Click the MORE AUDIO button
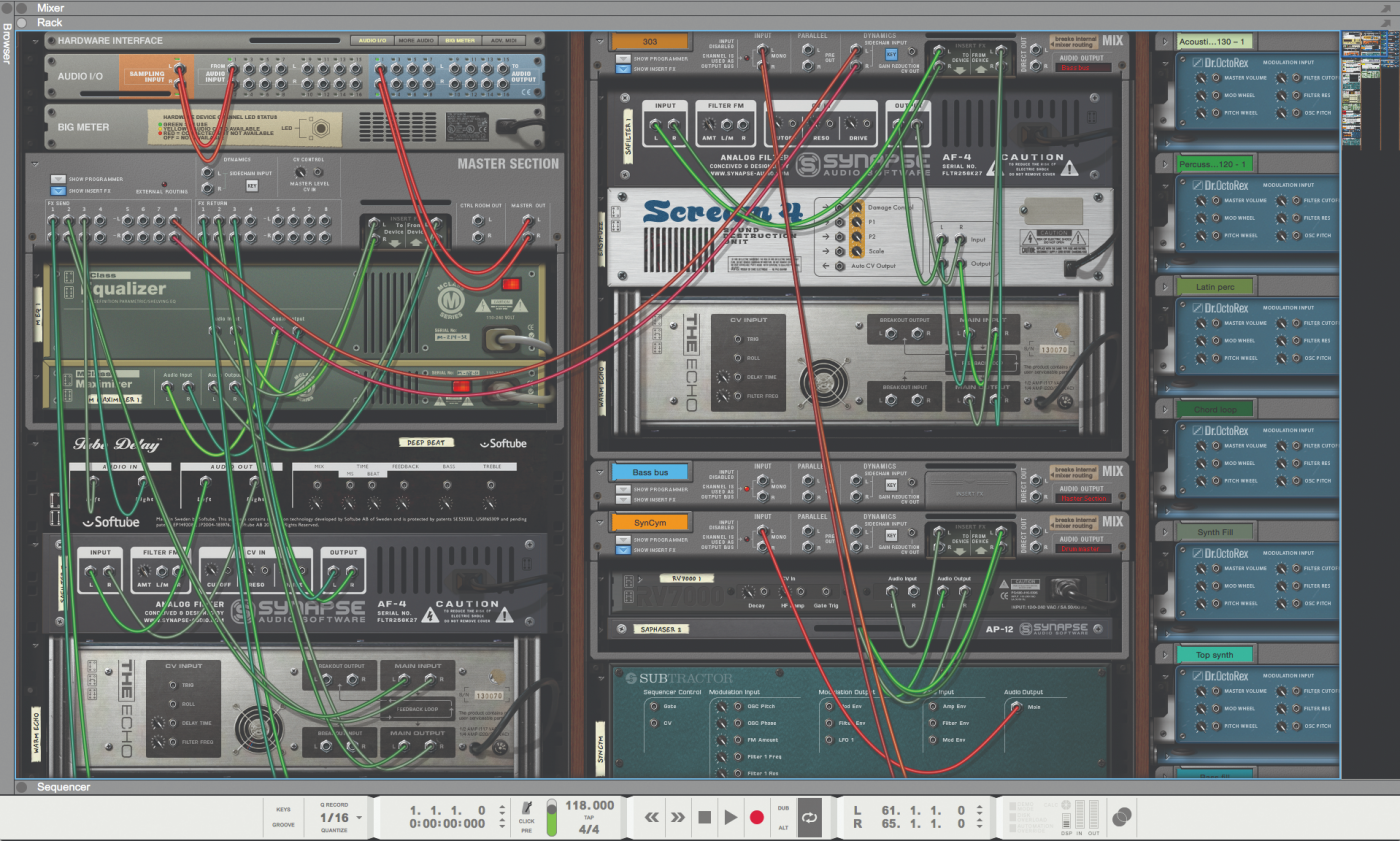Screen dimensions: 1400x841 [415, 41]
